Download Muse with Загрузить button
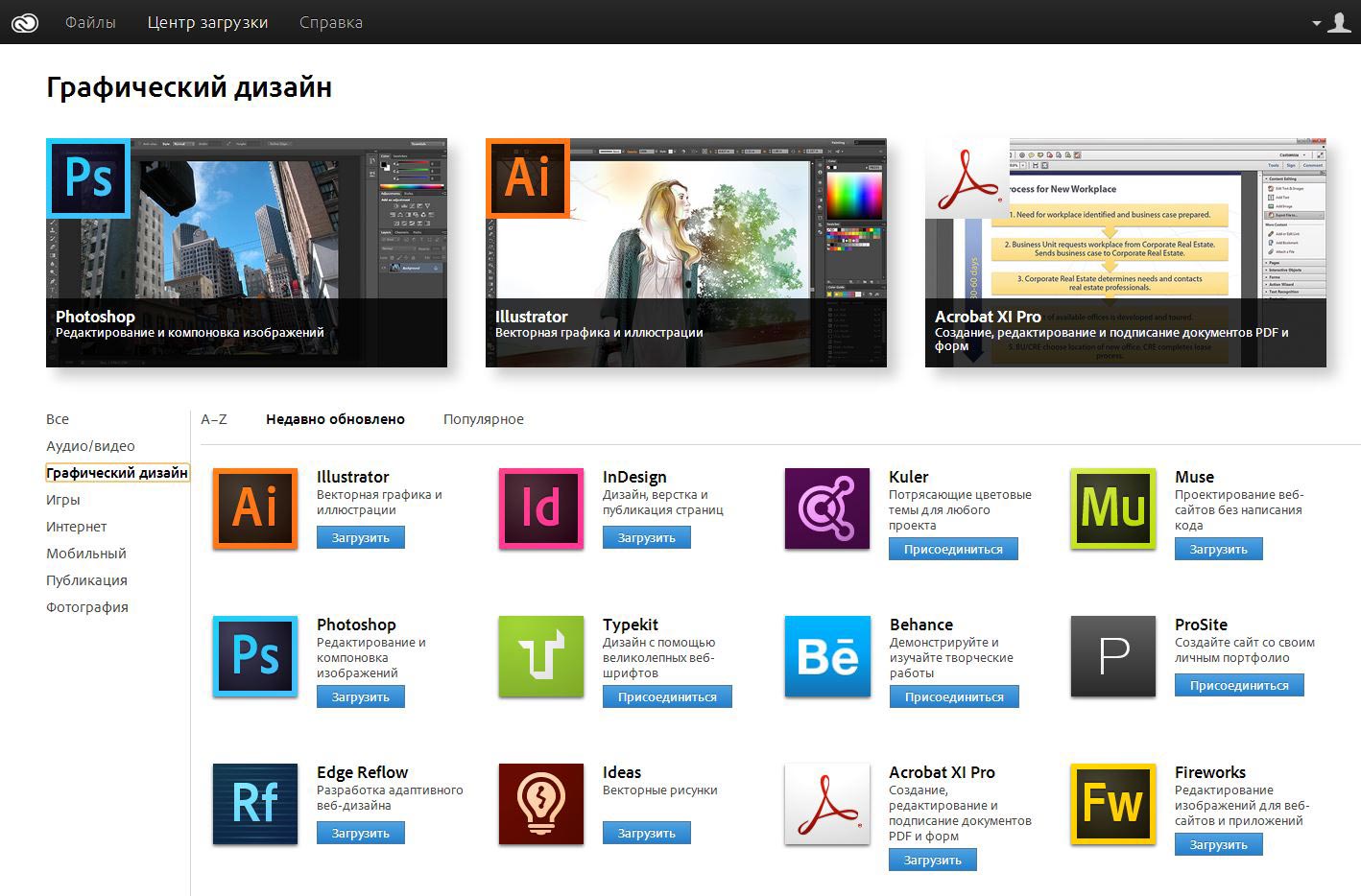This screenshot has width=1361, height=896. click(1219, 550)
